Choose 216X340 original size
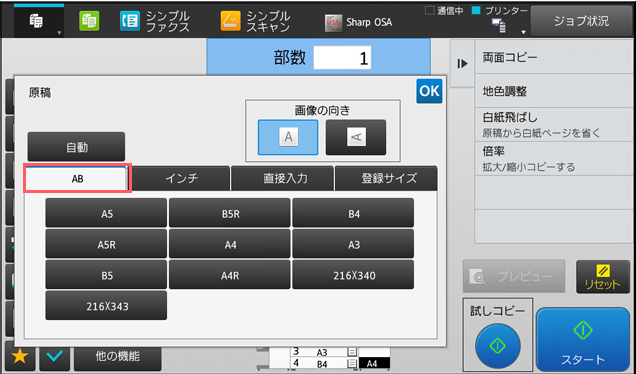Image resolution: width=636 pixels, height=374 pixels. point(353,275)
